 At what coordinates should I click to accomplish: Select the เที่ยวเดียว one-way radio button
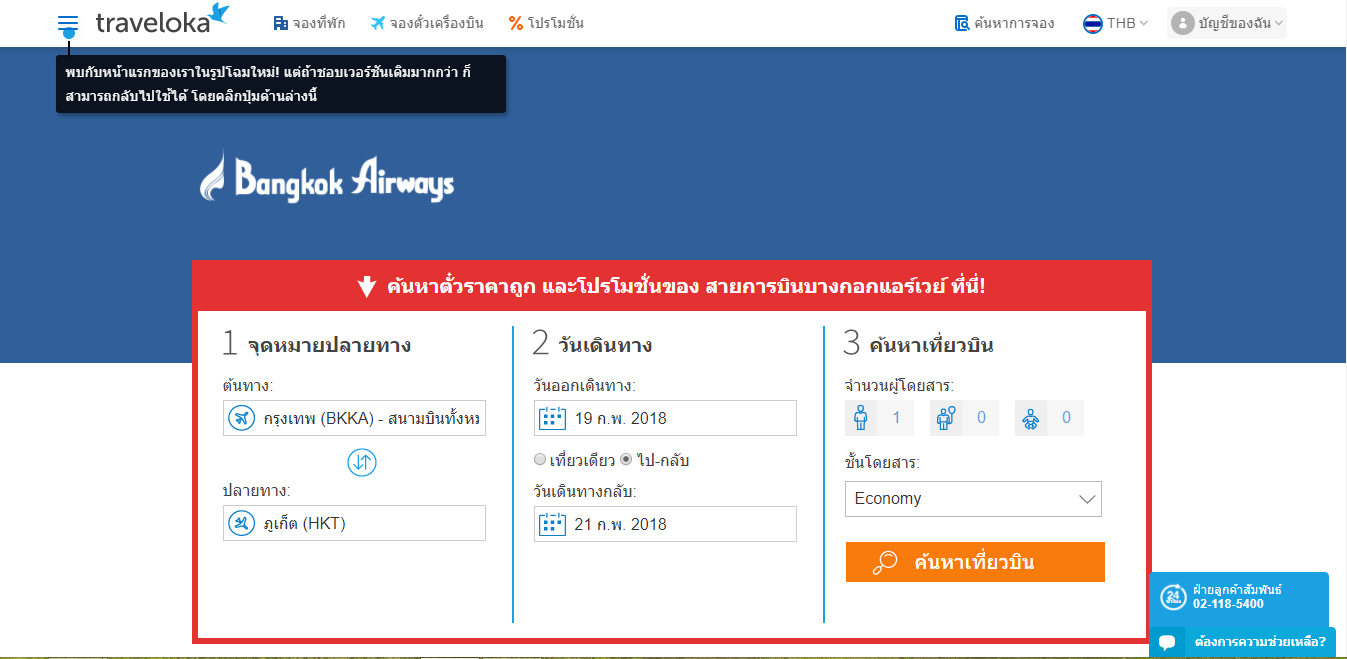540,460
